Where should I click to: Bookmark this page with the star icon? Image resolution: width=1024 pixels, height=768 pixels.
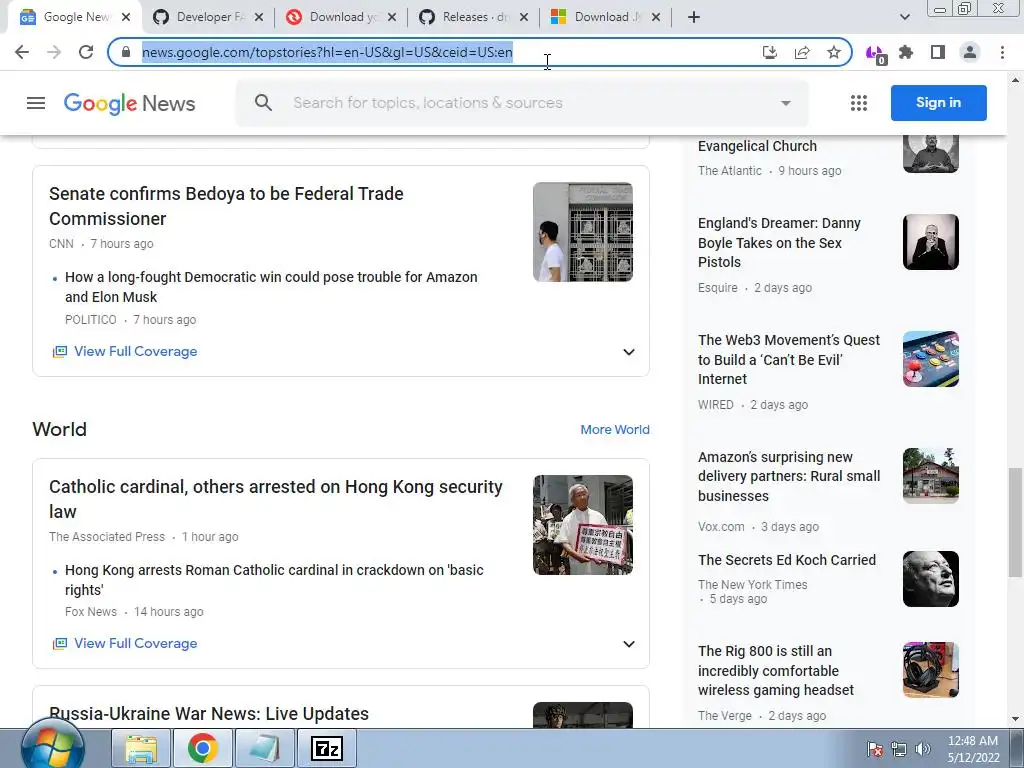coord(834,52)
